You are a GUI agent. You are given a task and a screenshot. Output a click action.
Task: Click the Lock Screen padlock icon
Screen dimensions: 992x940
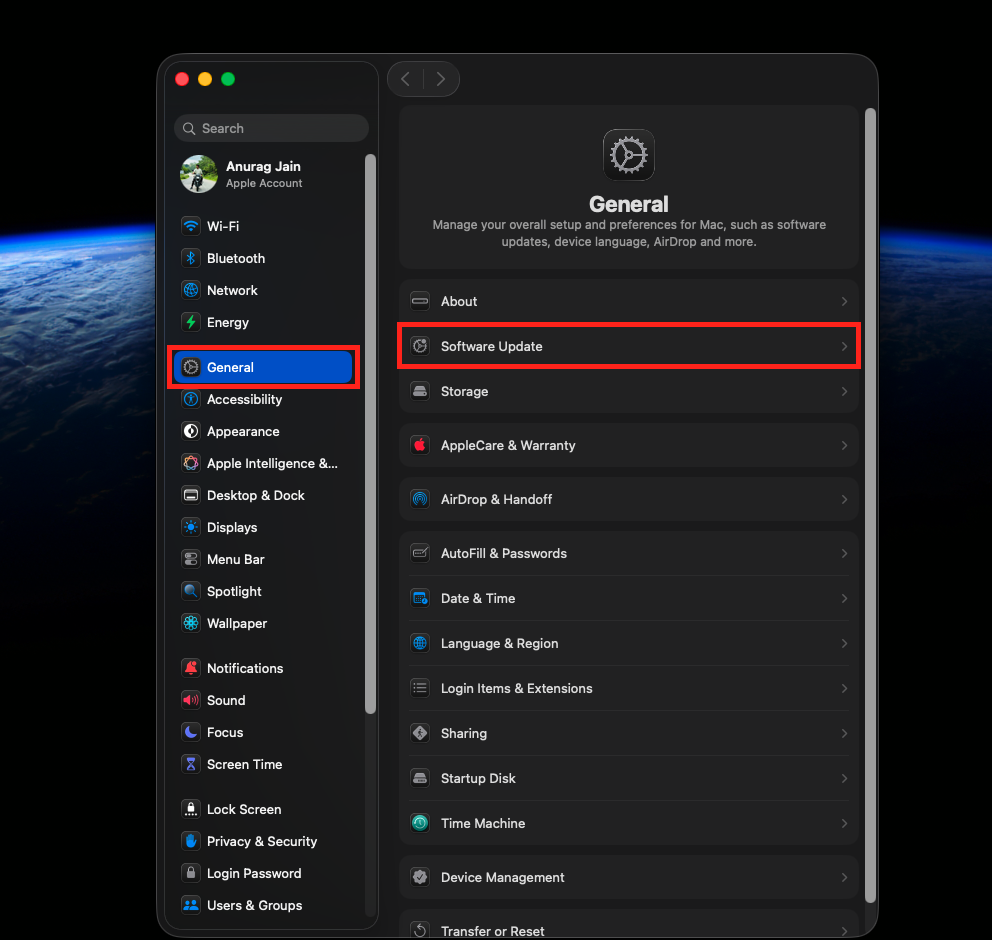[190, 809]
